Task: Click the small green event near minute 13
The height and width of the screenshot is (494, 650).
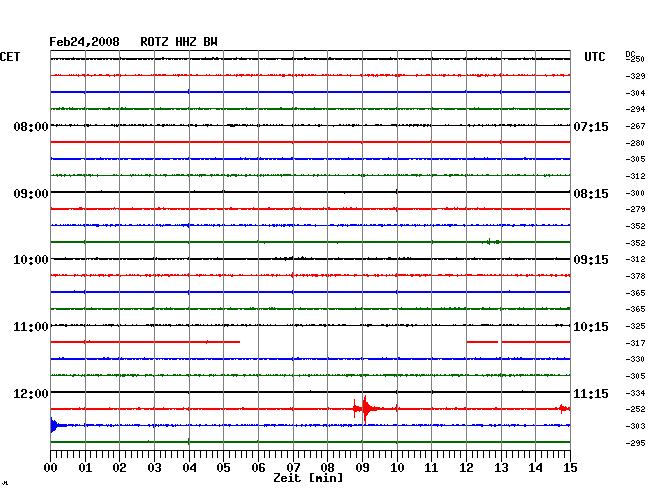Action: [x=492, y=242]
